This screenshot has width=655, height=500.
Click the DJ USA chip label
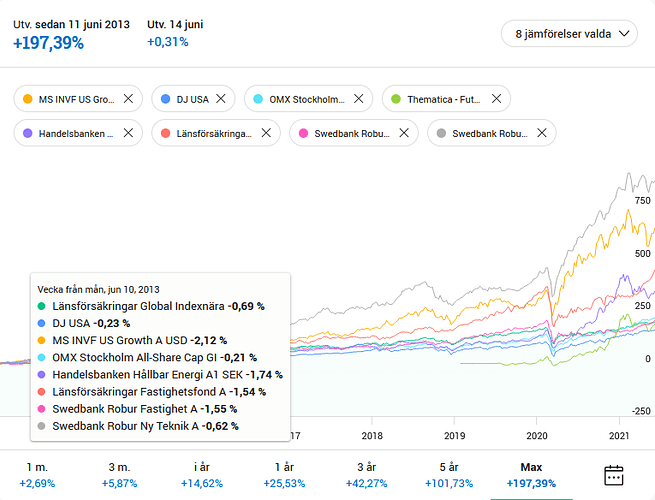tap(193, 99)
